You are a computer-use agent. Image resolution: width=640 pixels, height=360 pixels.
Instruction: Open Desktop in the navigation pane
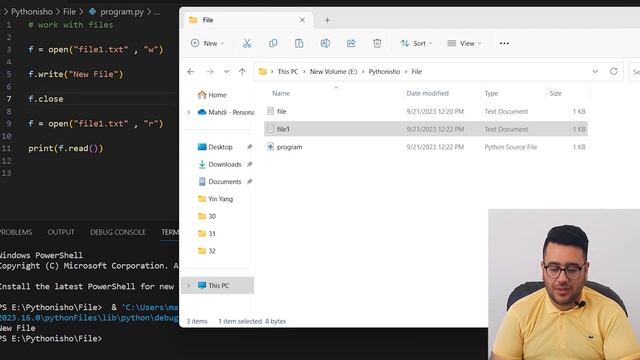click(215, 147)
